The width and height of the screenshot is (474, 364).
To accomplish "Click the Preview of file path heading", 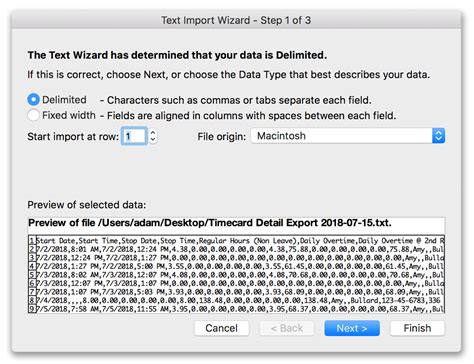I will [210, 223].
